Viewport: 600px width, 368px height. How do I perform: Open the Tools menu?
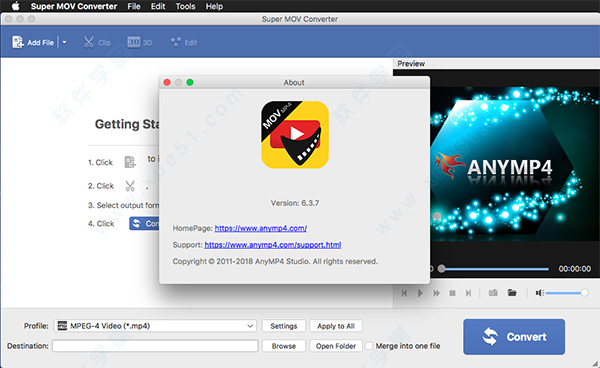point(186,6)
